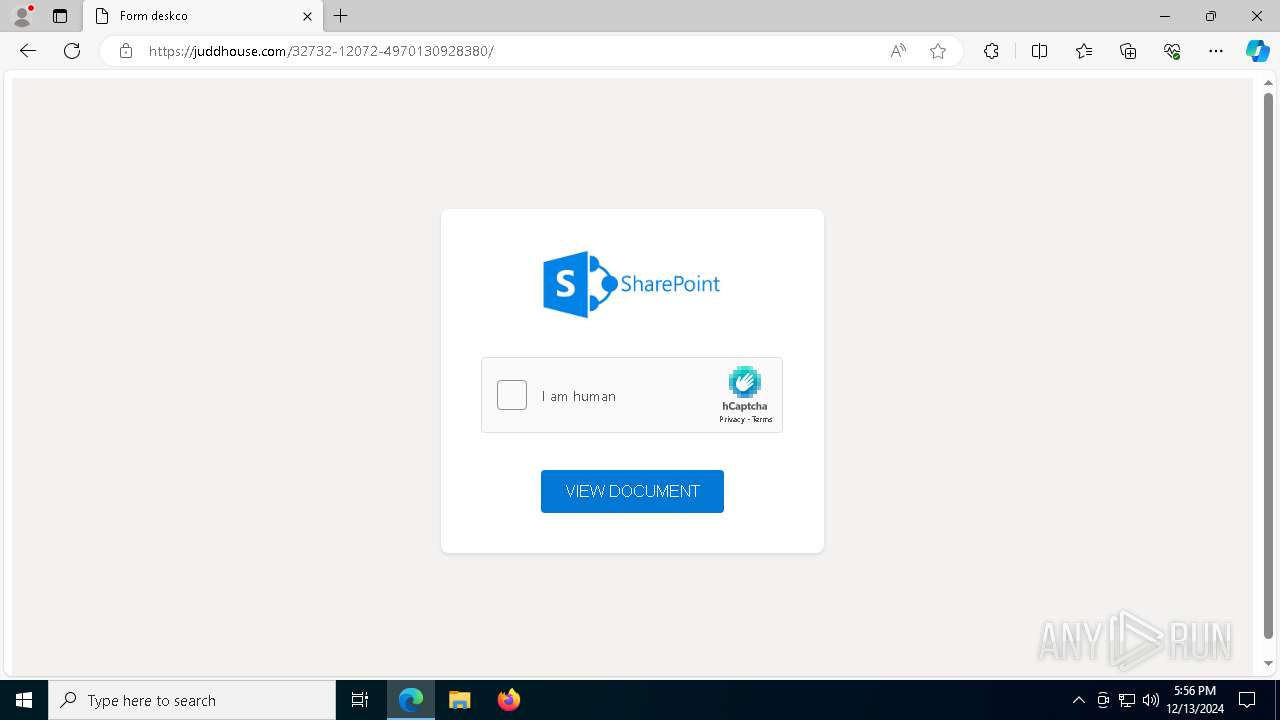Open the hCaptcha Terms link
Screen dimensions: 1280x720
(762, 419)
